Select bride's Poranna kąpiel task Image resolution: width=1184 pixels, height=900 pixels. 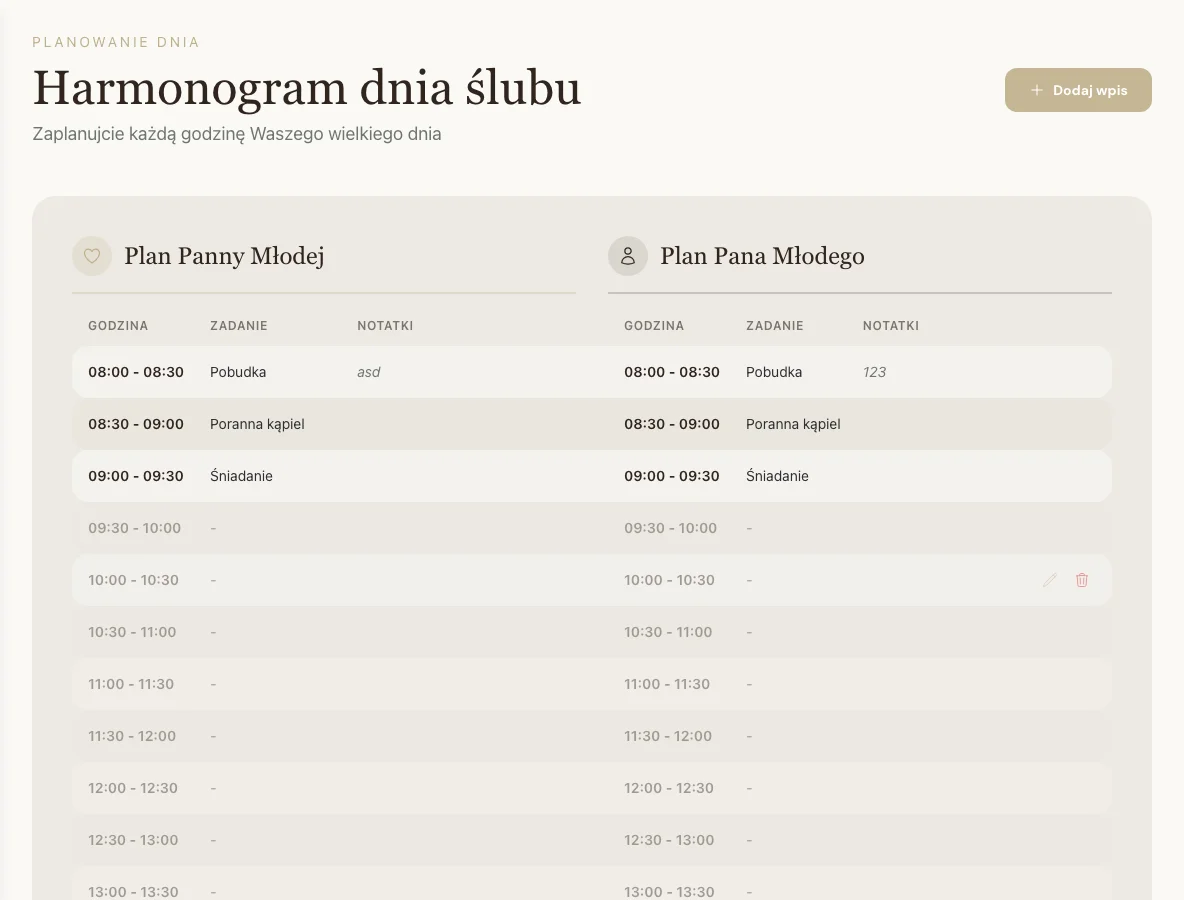pyautogui.click(x=257, y=424)
